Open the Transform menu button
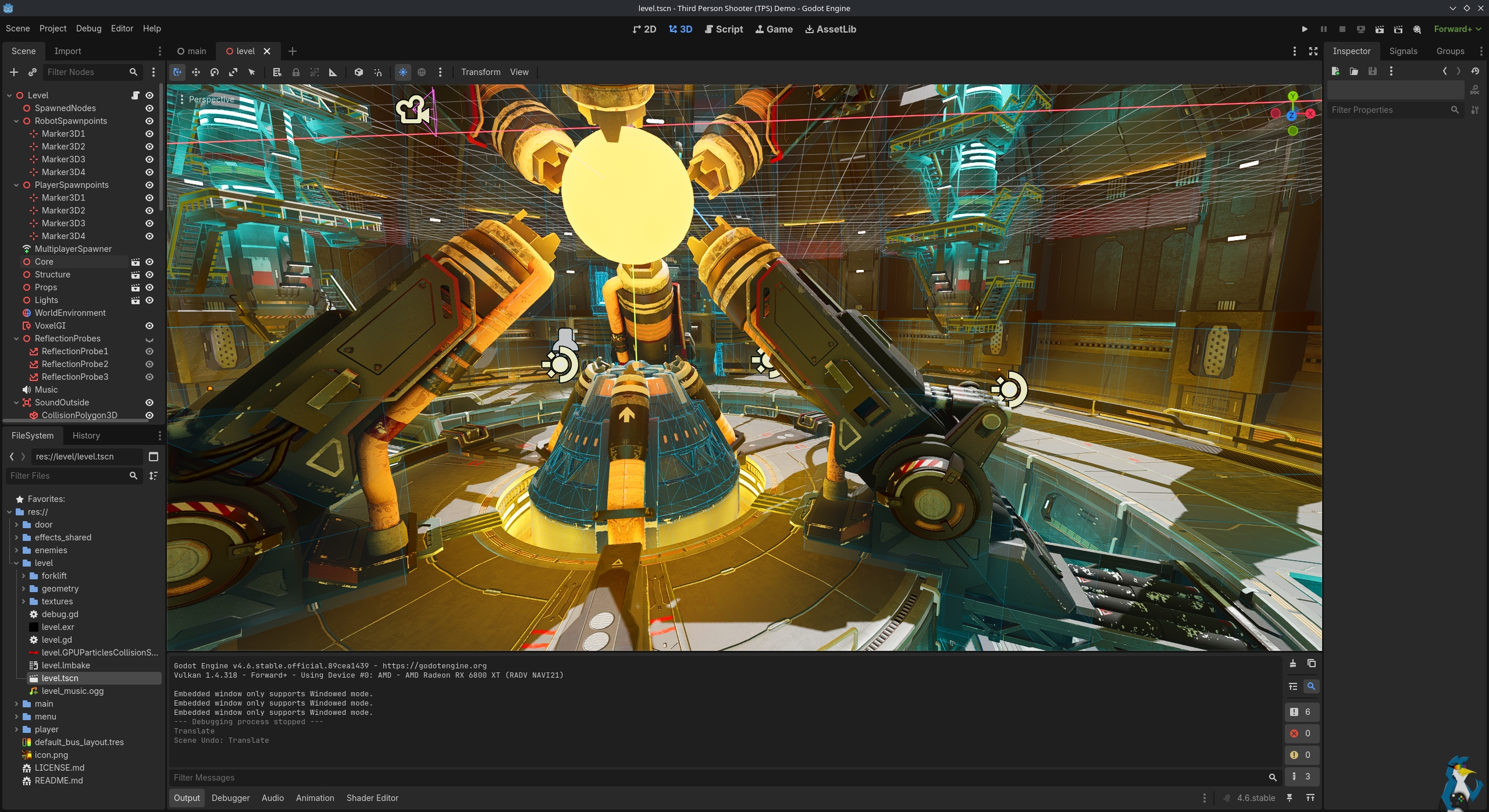The height and width of the screenshot is (812, 1489). click(x=480, y=72)
